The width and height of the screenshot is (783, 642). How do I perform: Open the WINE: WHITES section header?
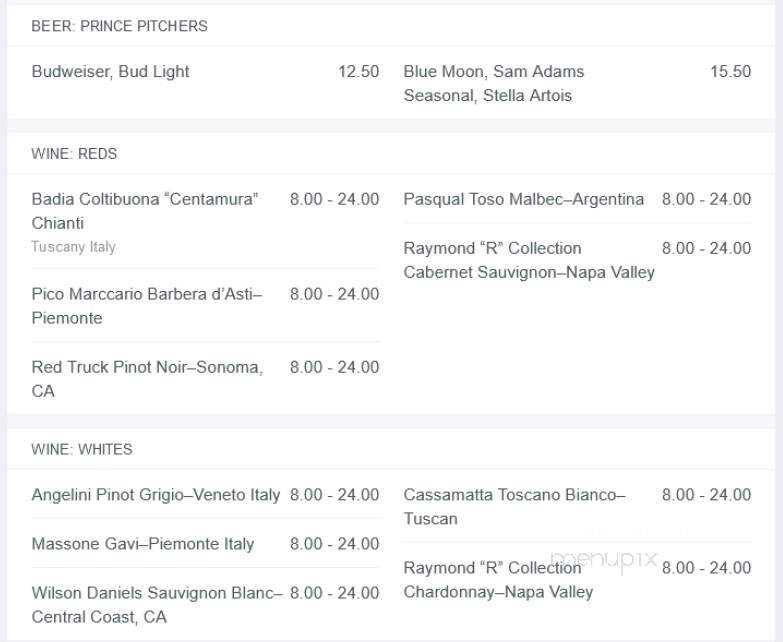[82, 449]
